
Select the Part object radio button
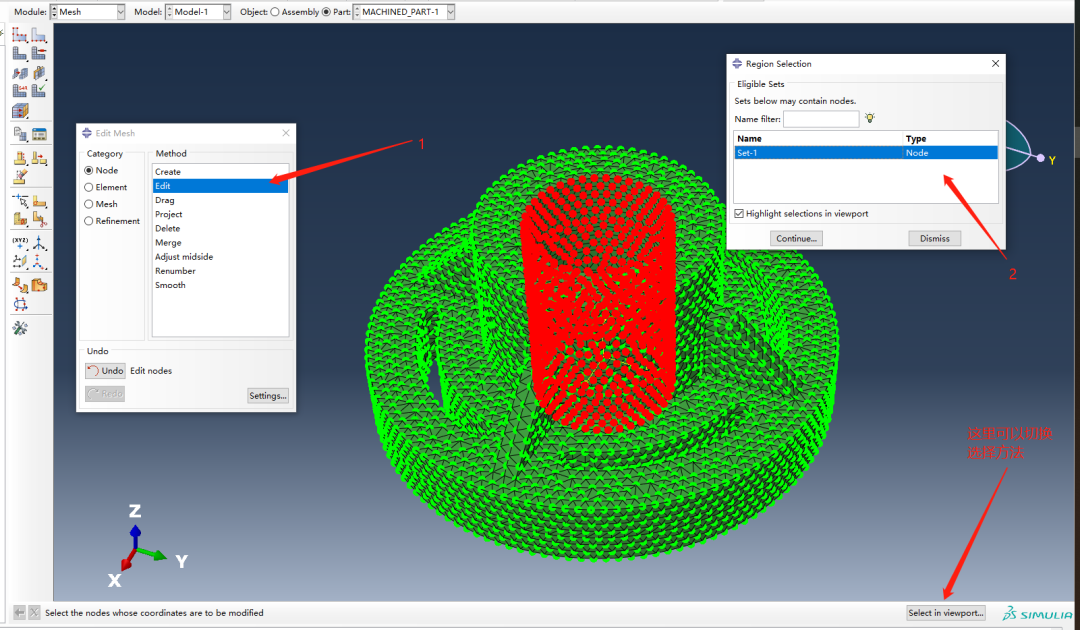tap(326, 12)
